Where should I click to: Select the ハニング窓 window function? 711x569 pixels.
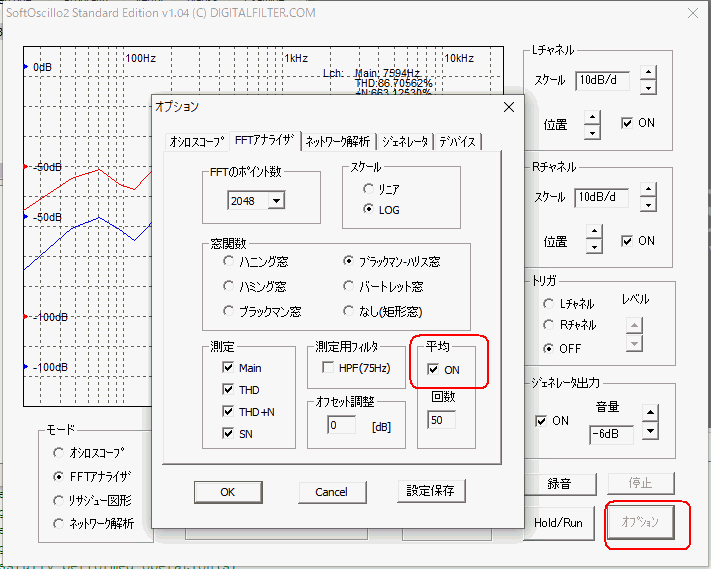click(229, 261)
